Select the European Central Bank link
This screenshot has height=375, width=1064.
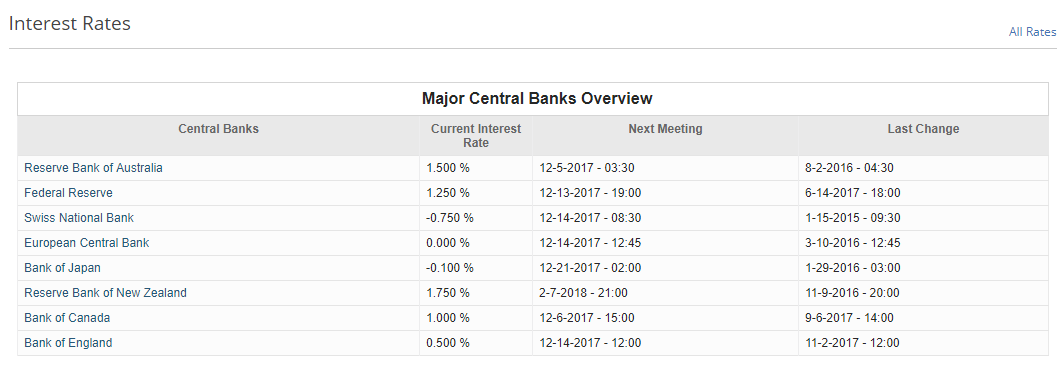pos(87,242)
